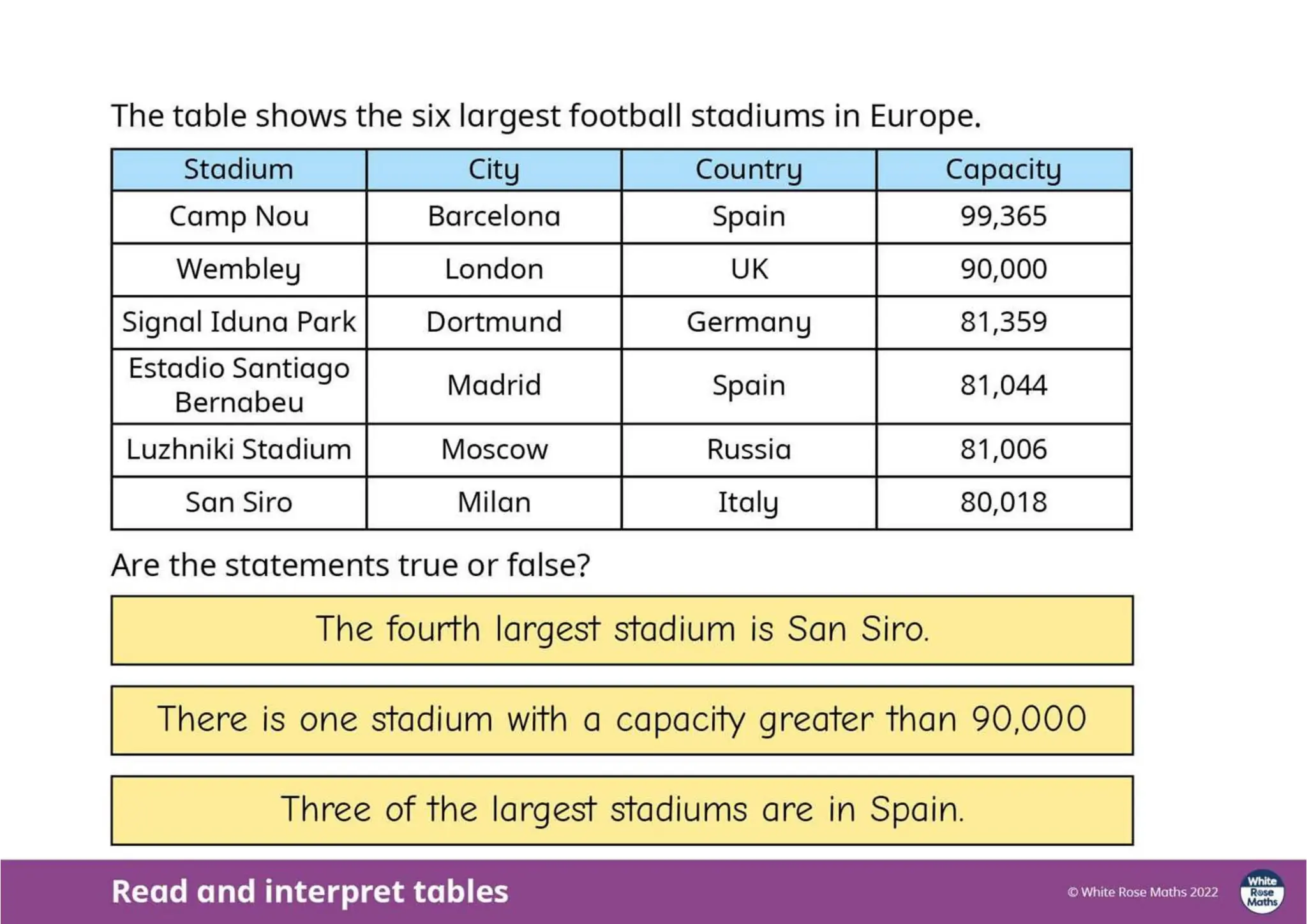Click the Estadio Santiago Bernabeu cell
The height and width of the screenshot is (924, 1307).
pos(239,386)
